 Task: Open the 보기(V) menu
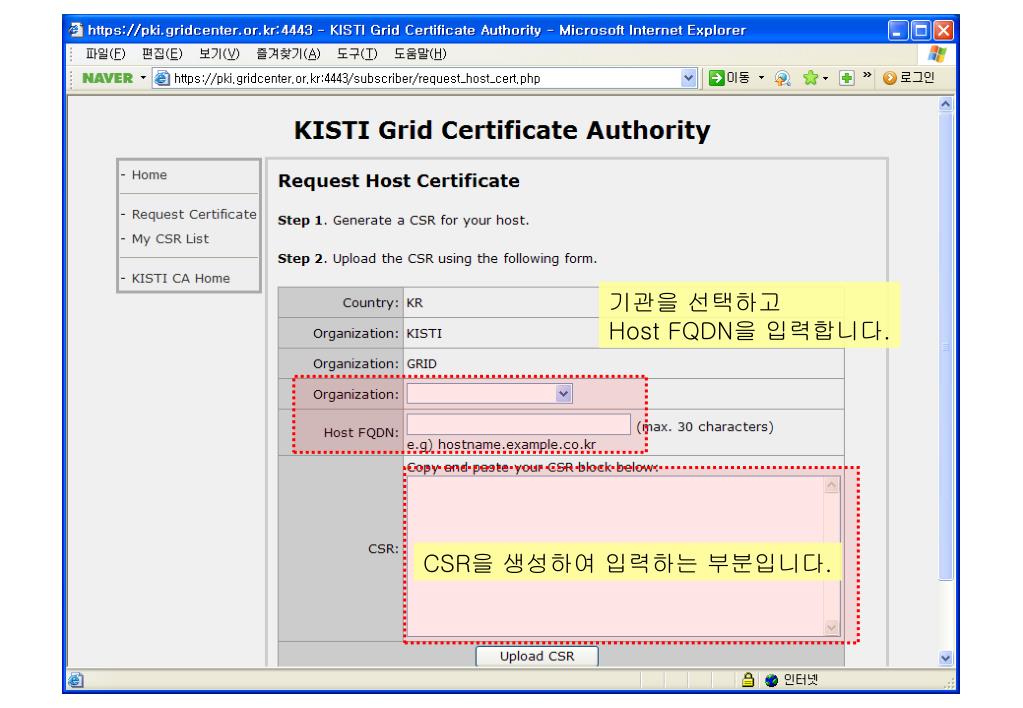219,54
